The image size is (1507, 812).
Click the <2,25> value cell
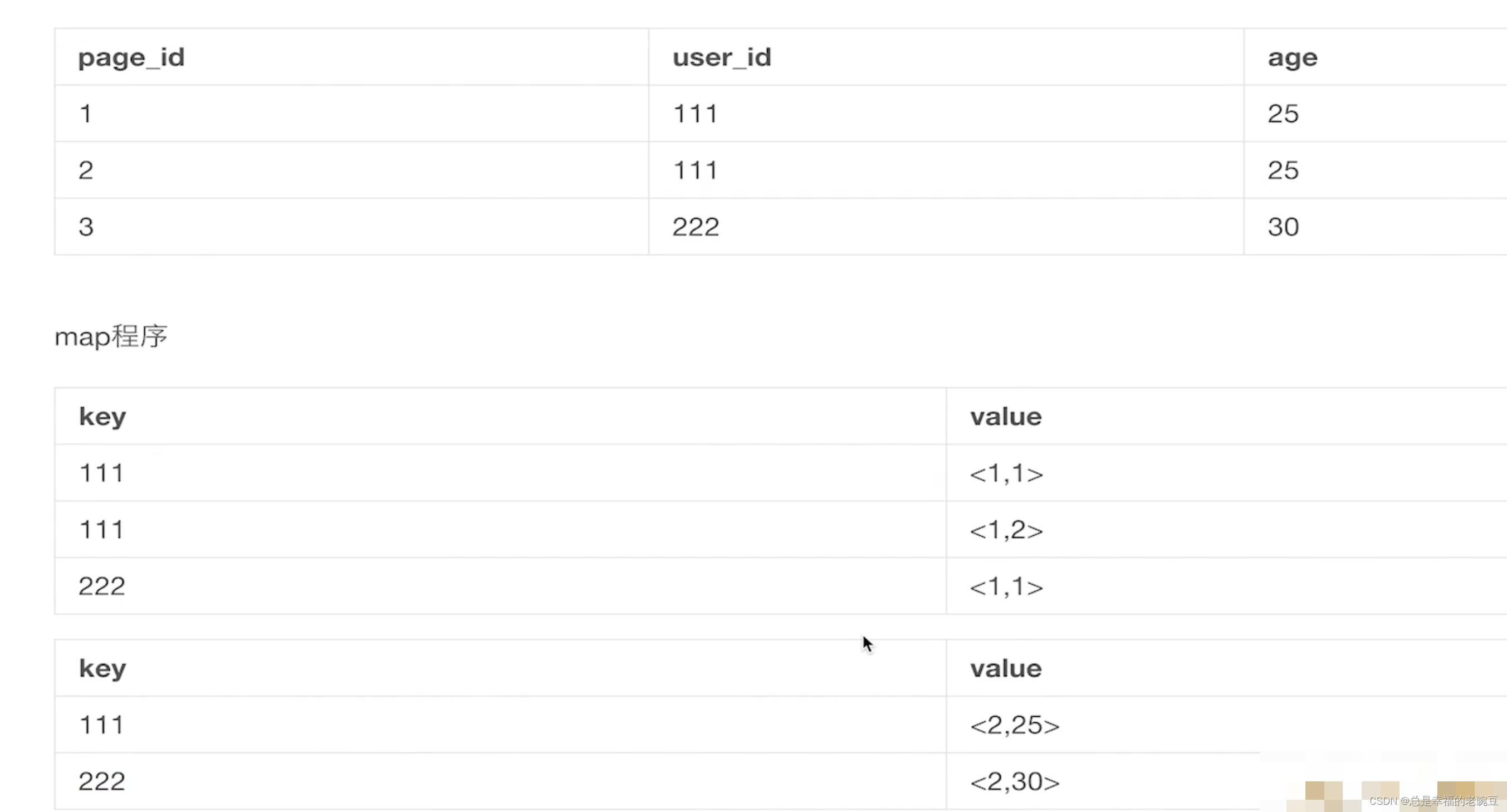[x=1015, y=726]
